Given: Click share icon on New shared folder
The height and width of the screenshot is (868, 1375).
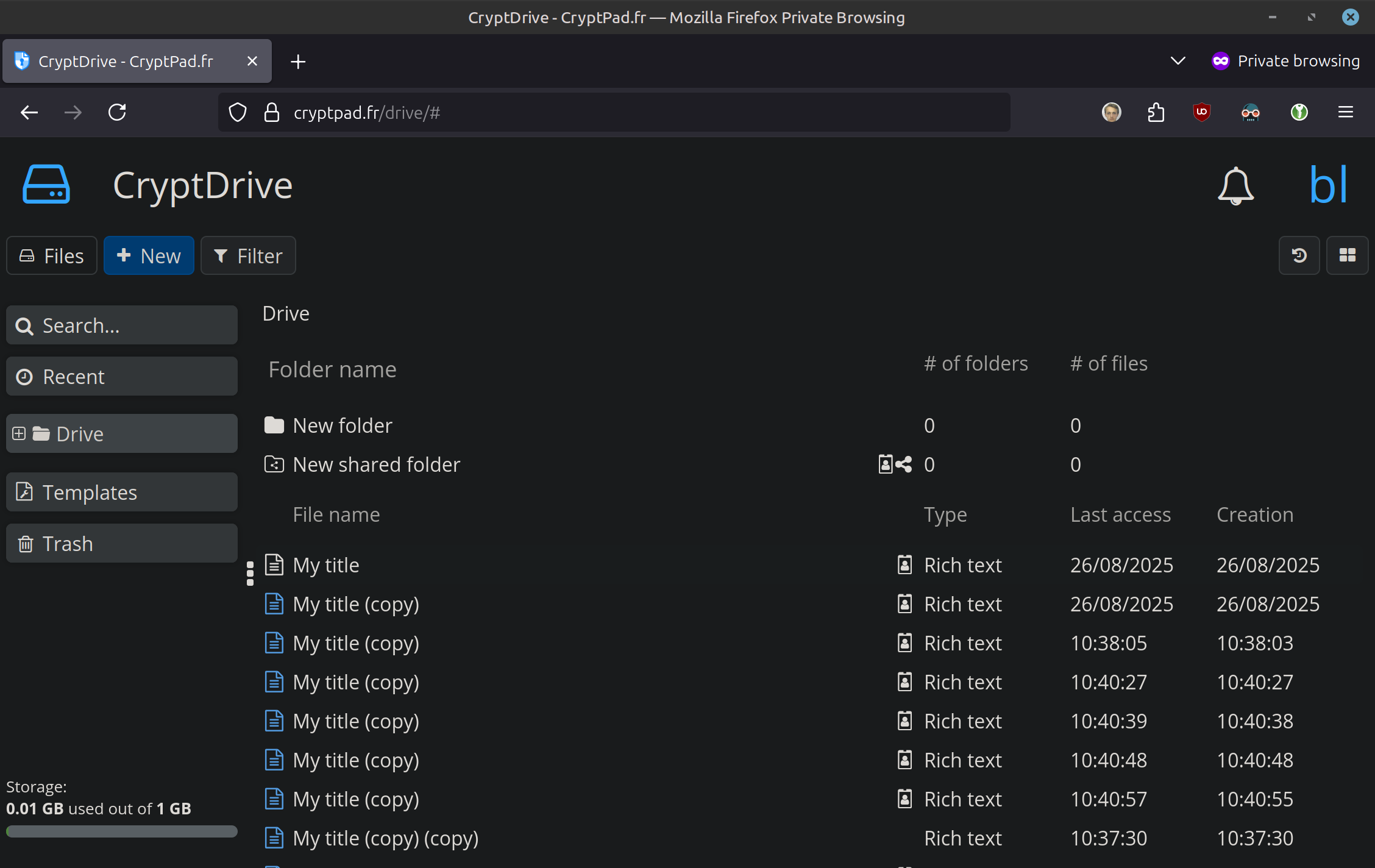Looking at the screenshot, I should tap(904, 464).
